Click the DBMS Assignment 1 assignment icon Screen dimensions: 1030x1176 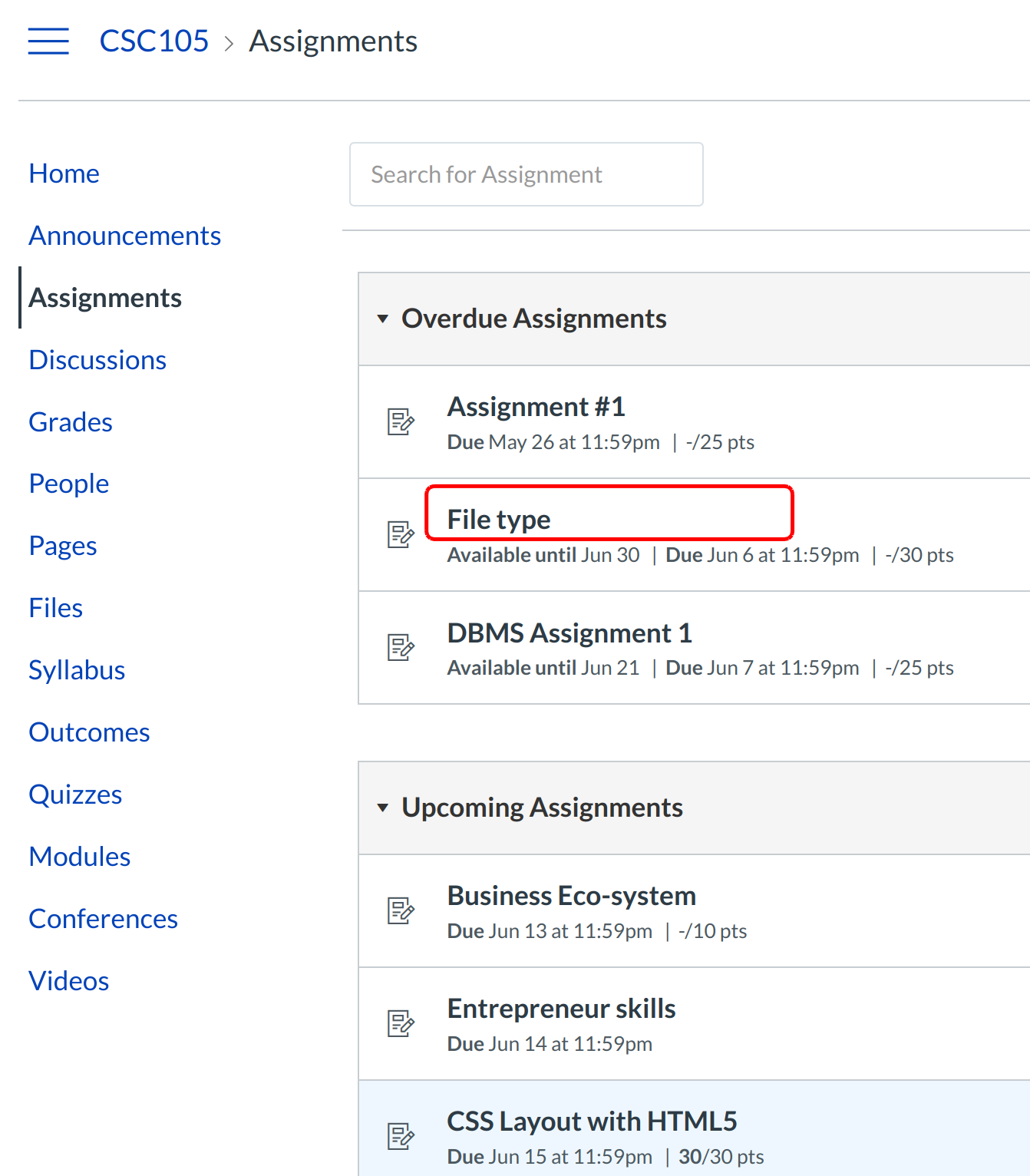(400, 647)
